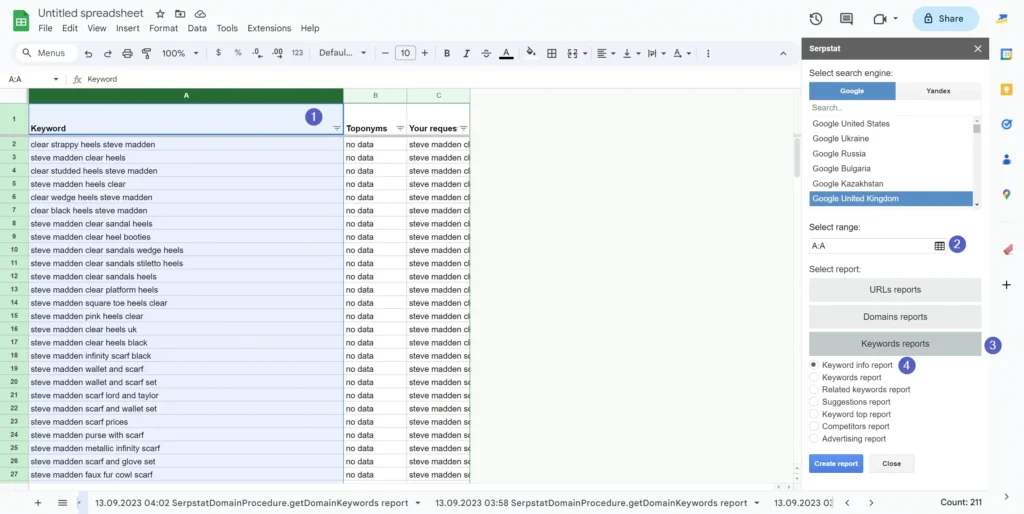This screenshot has height=514, width=1024.
Task: Switch to Yandex search engine tab
Action: click(938, 91)
